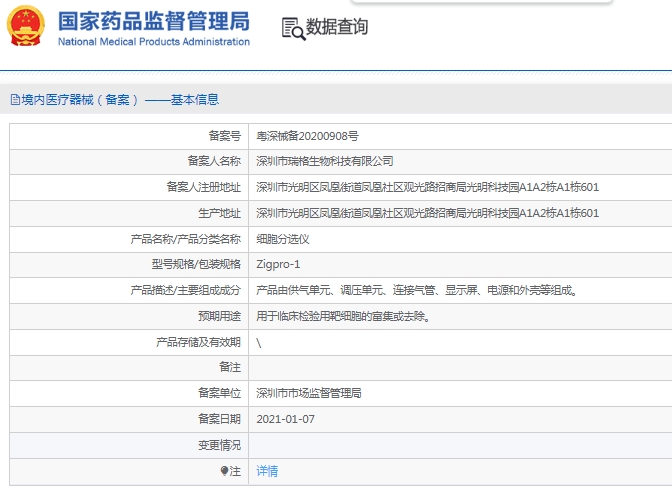
Task: Click the 备案日期 label
Action: click(x=219, y=419)
